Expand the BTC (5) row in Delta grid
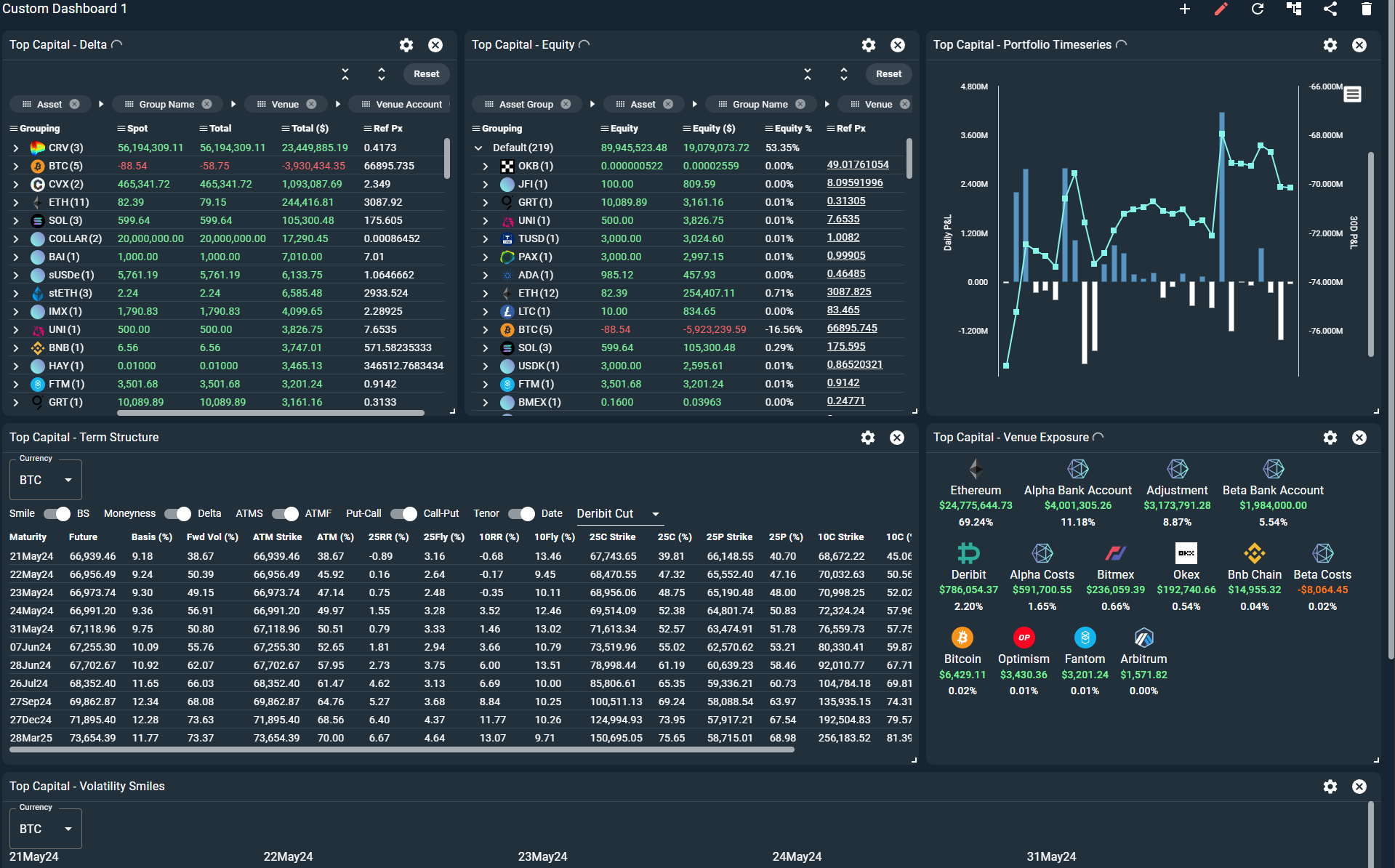 point(16,166)
